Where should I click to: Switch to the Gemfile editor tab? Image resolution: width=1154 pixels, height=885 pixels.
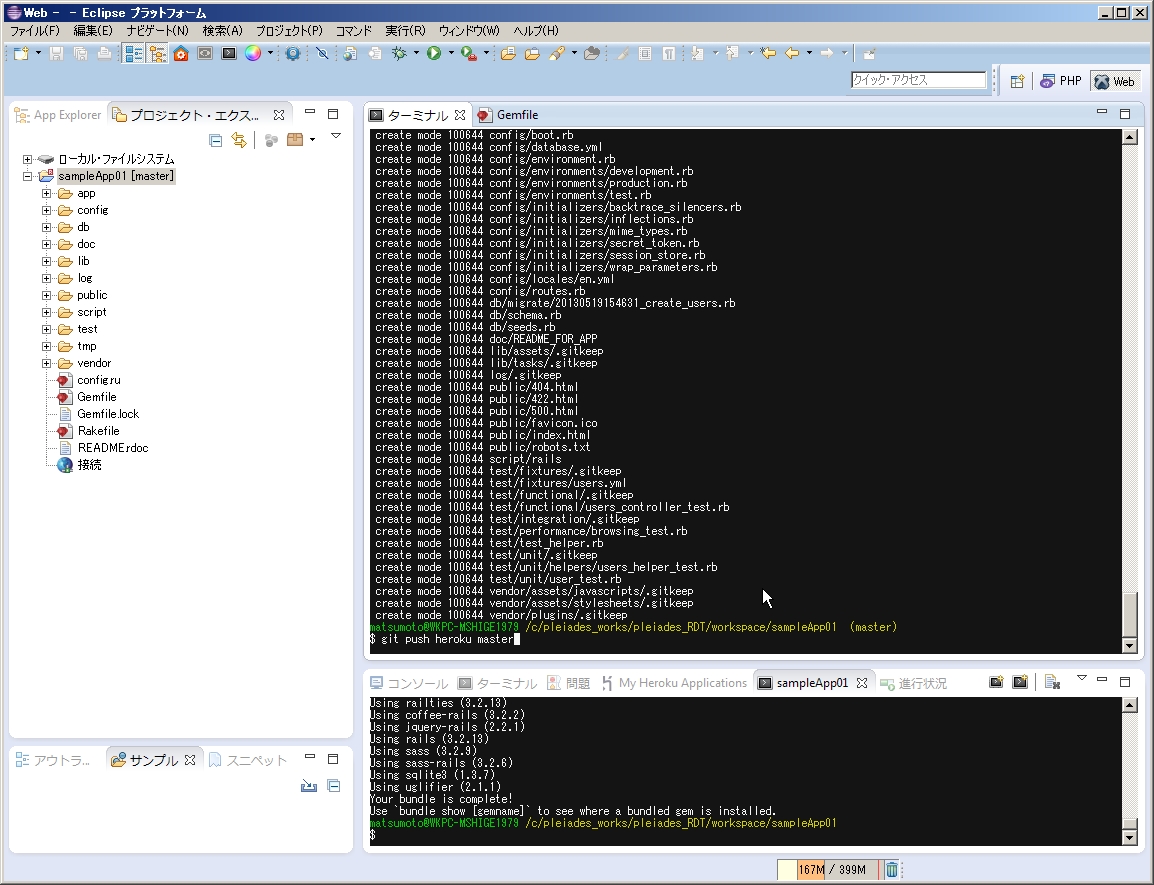pos(509,115)
